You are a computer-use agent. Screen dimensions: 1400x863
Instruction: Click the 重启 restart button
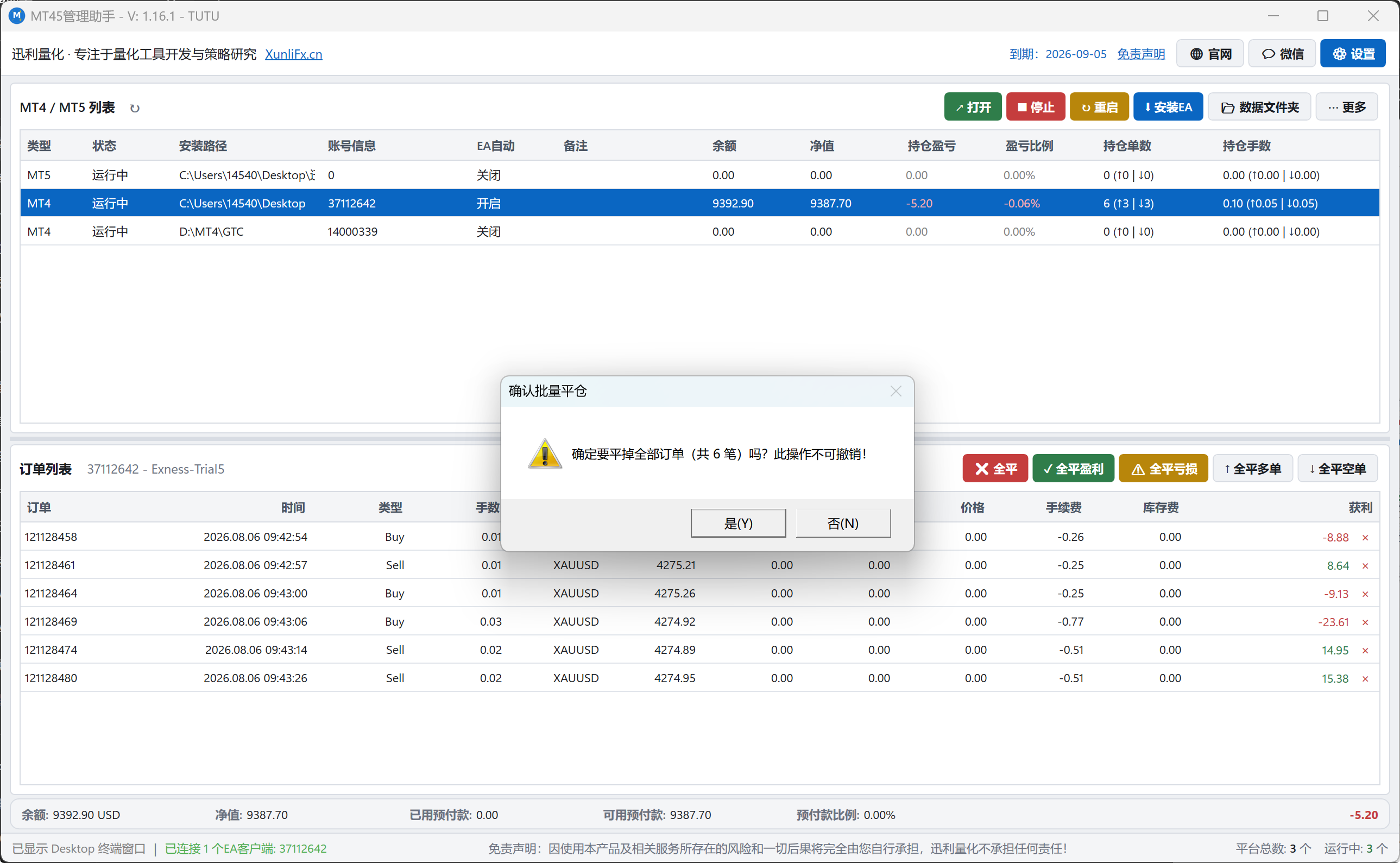pyautogui.click(x=1099, y=107)
